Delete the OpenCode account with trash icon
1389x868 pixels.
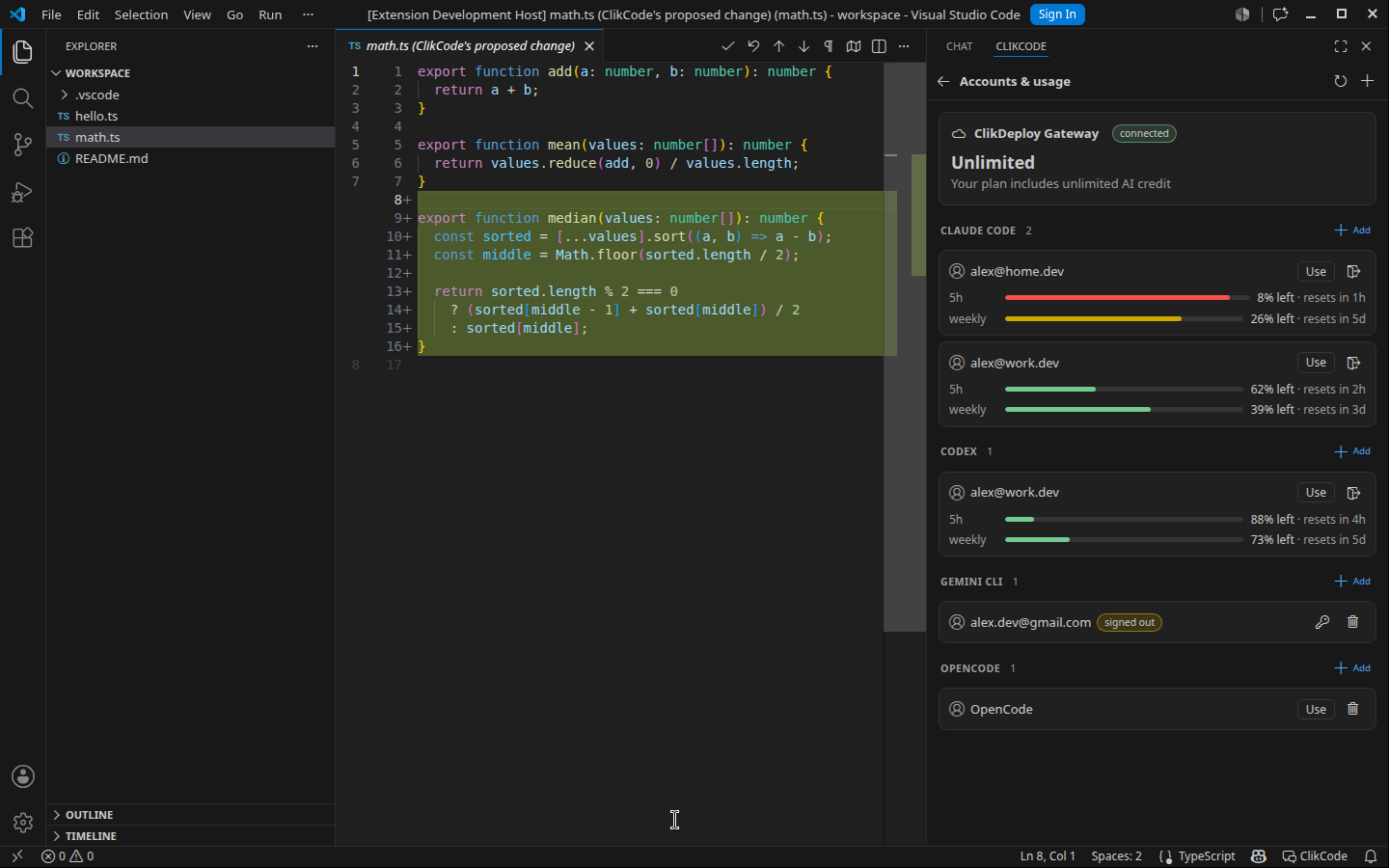coord(1353,710)
